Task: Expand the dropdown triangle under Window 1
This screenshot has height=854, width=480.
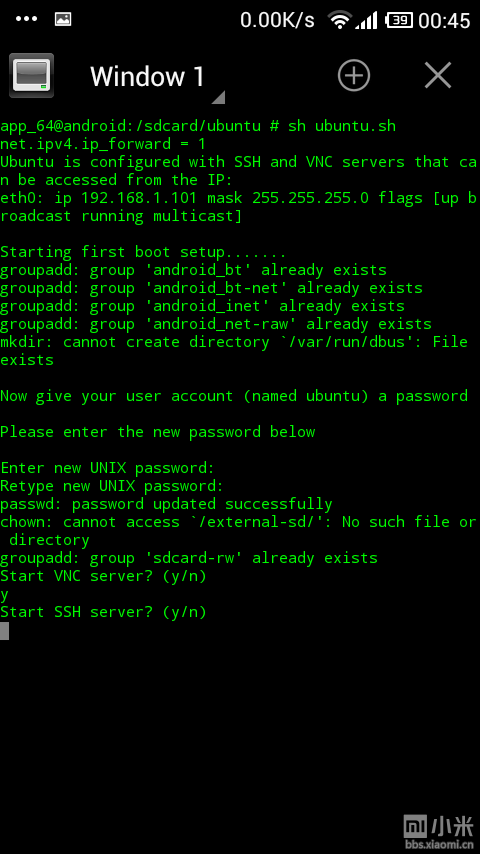Action: (218, 97)
